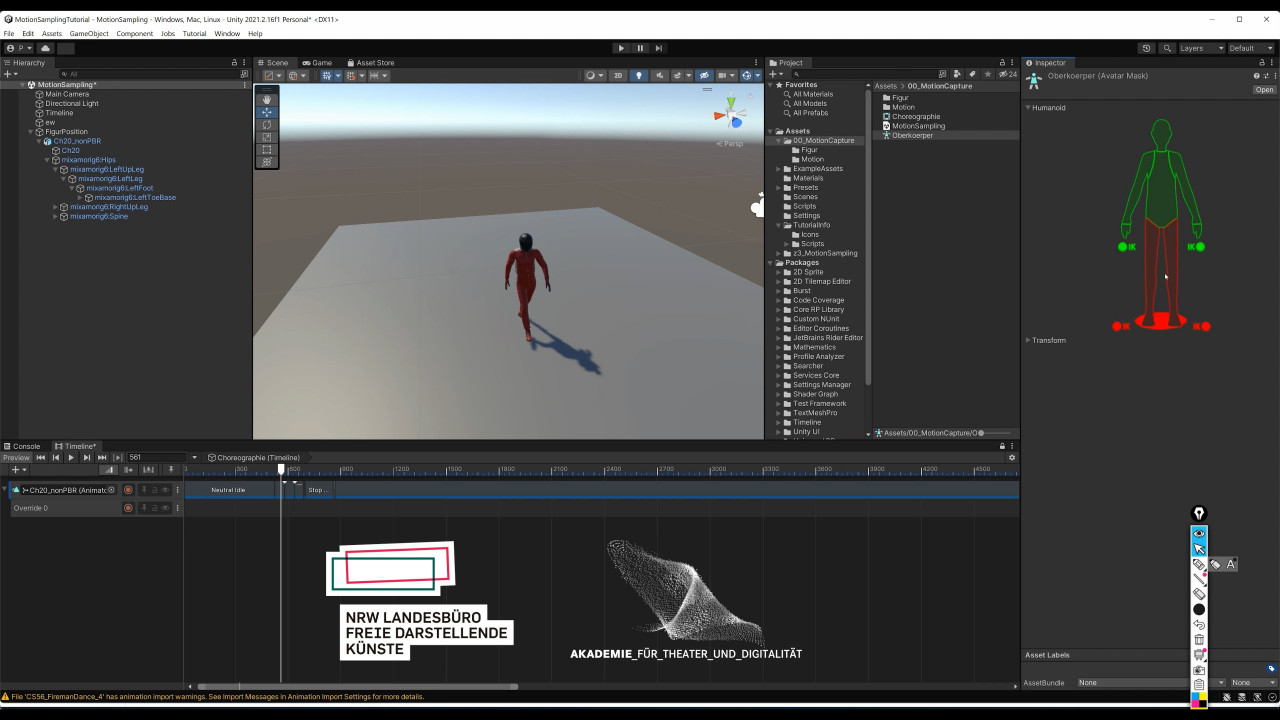Toggle 2D view mode in Scene
1280x720 pixels.
coord(617,76)
